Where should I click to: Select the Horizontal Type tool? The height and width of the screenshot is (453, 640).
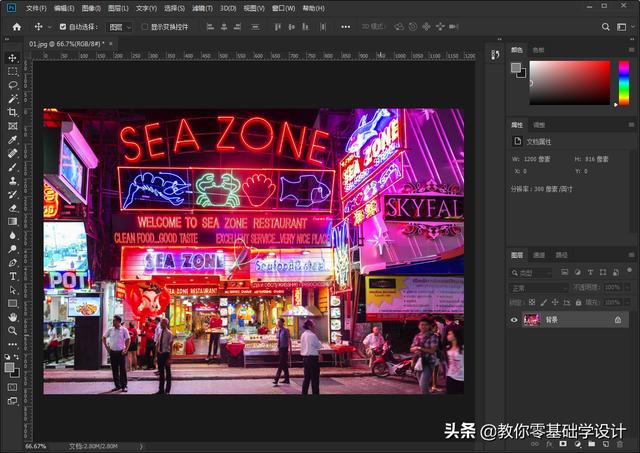13,276
